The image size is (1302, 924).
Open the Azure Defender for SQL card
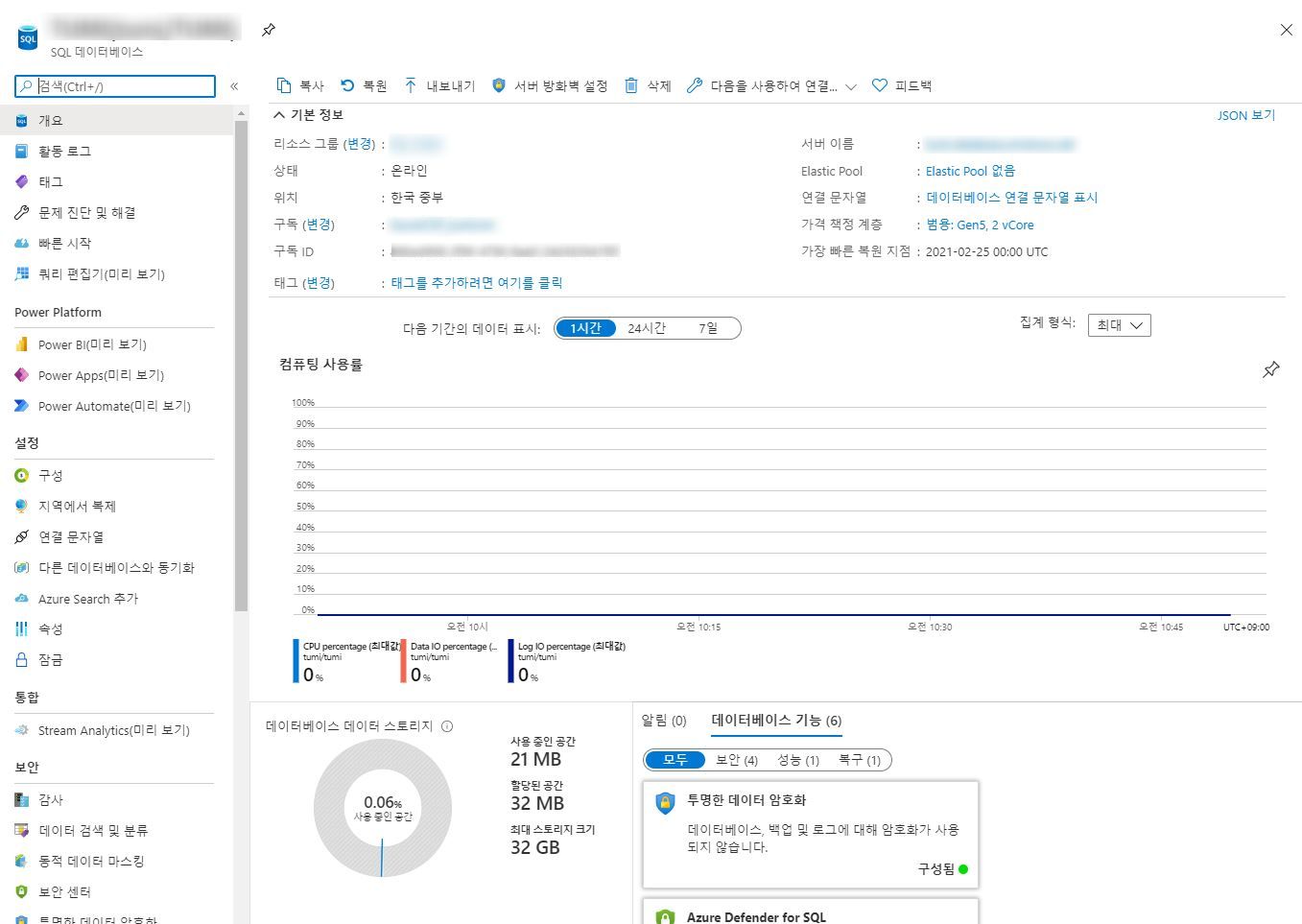811,912
